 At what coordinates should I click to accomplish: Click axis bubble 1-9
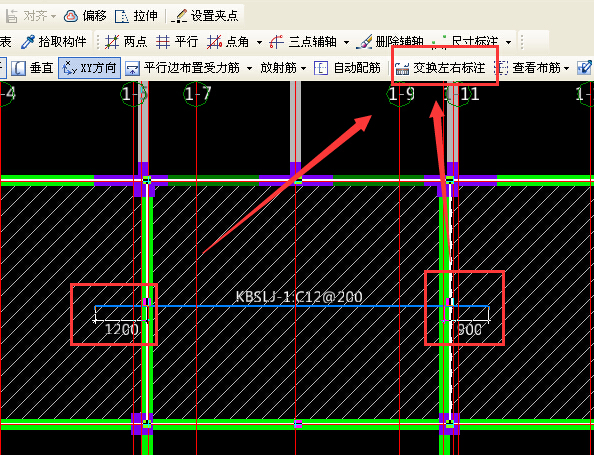[x=400, y=94]
